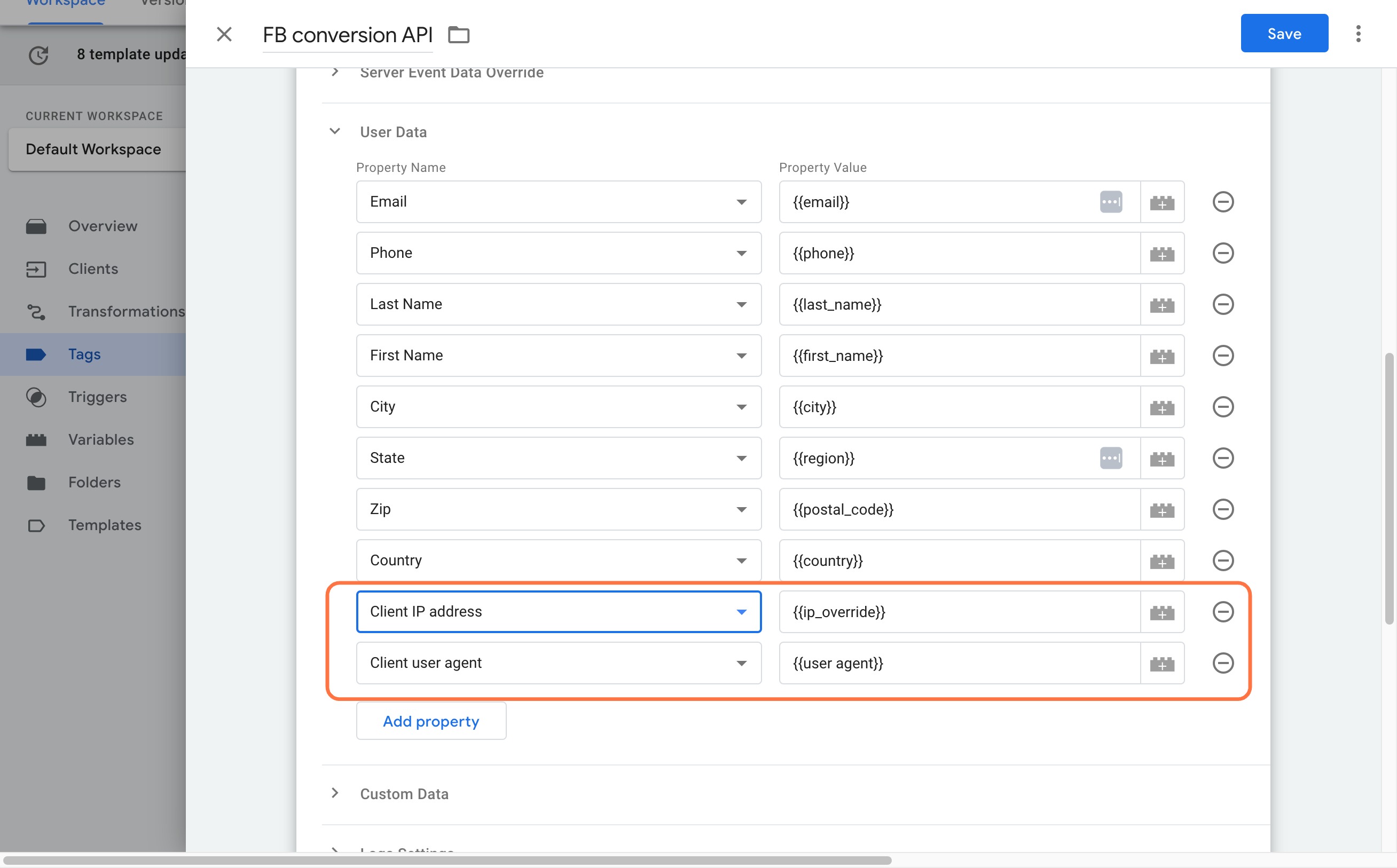This screenshot has height=868, width=1397.
Task: Open the State property name dropdown
Action: pyautogui.click(x=558, y=458)
